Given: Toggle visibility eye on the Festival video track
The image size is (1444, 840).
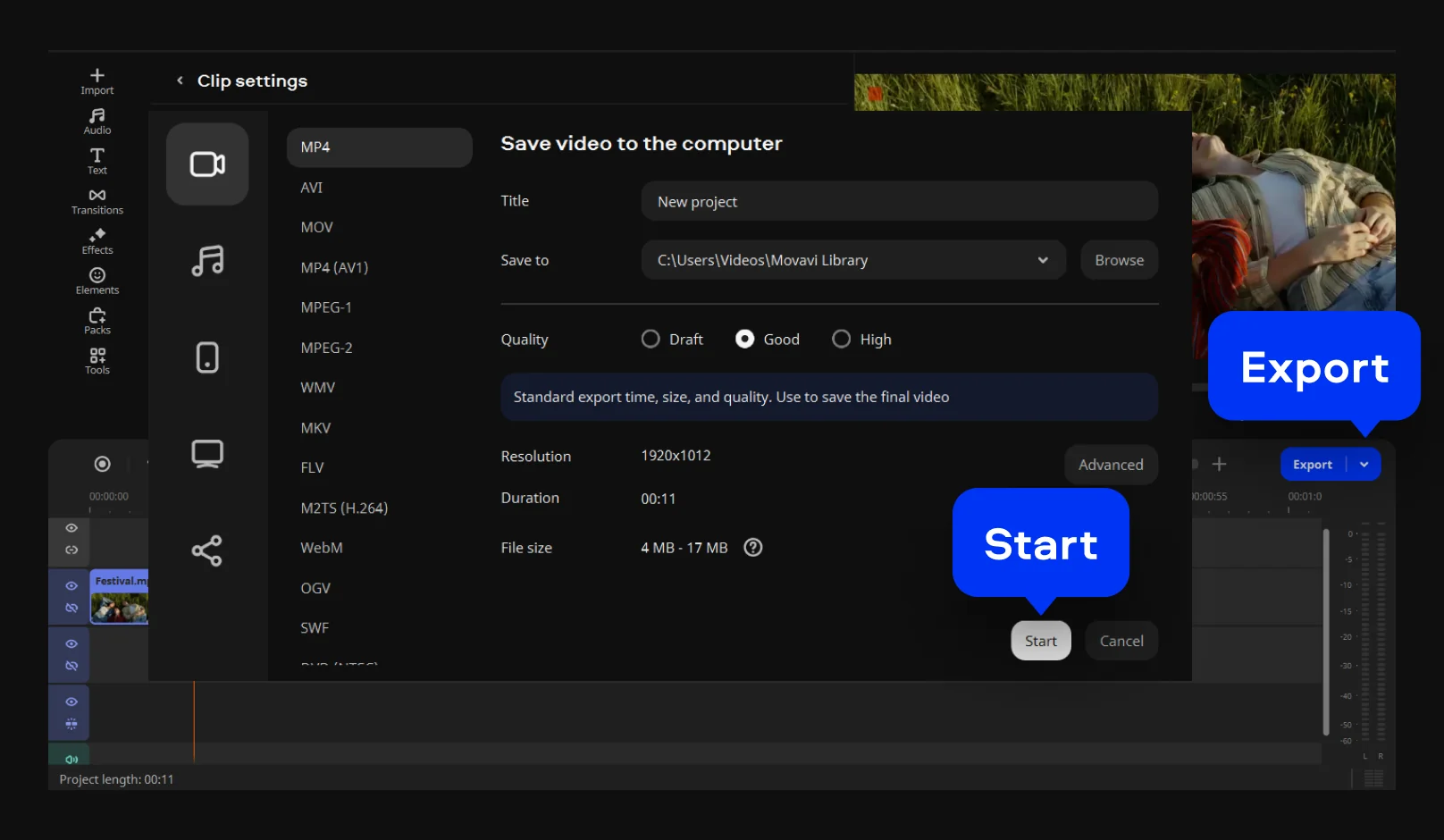Looking at the screenshot, I should 71,586.
